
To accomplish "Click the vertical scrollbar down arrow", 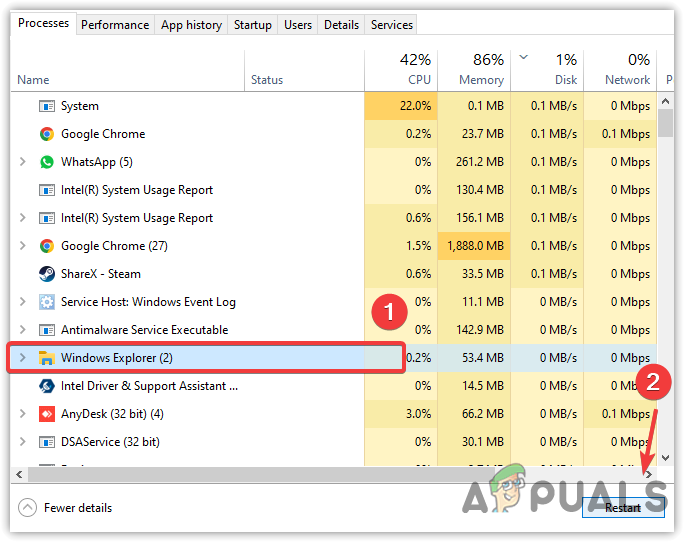I will [x=665, y=458].
